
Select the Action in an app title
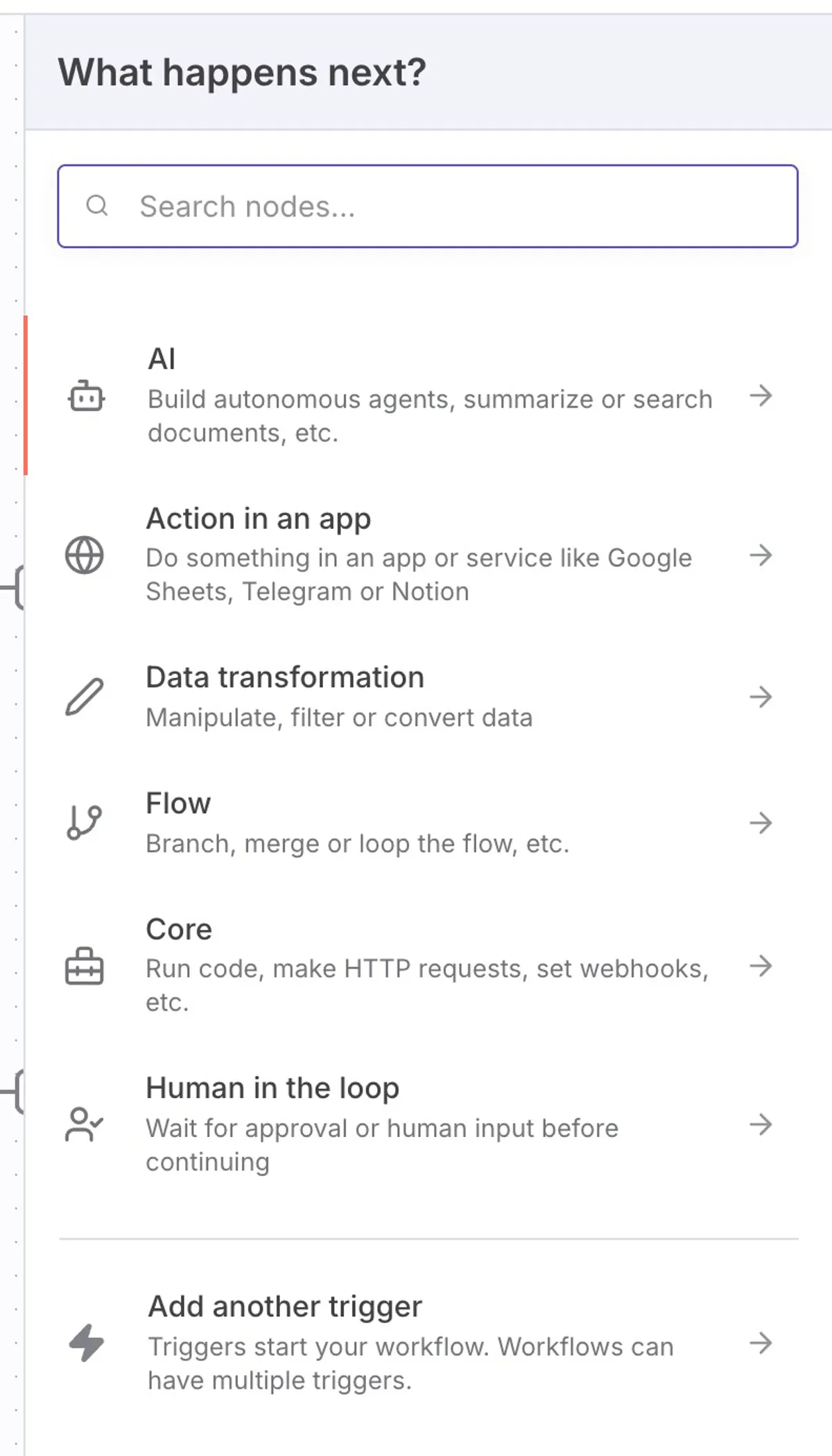pos(259,519)
